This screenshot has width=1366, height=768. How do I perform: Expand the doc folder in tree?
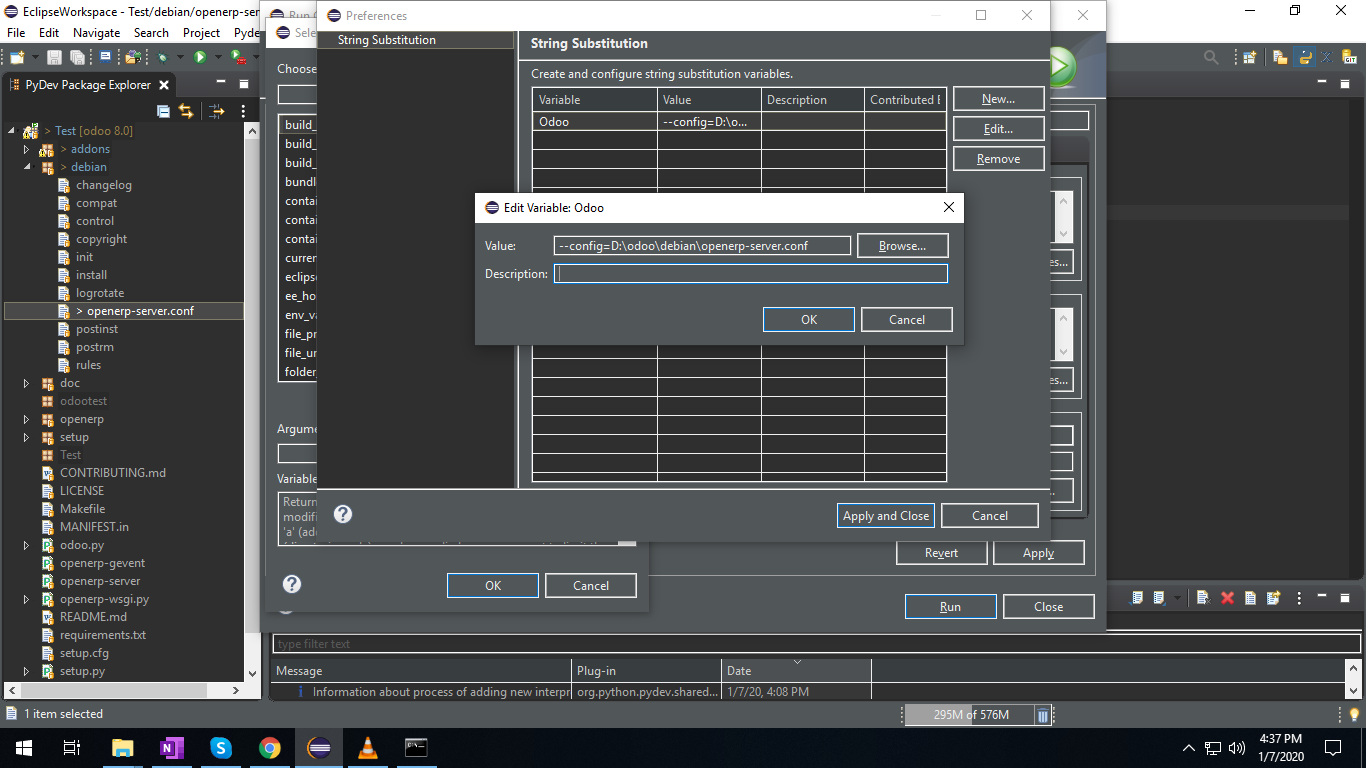coord(27,383)
